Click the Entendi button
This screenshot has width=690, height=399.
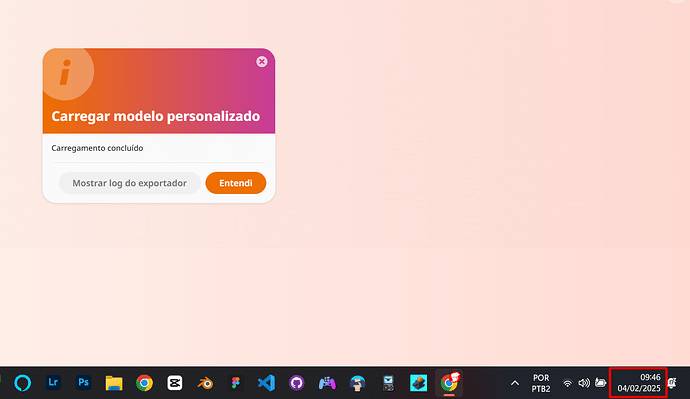coord(236,183)
